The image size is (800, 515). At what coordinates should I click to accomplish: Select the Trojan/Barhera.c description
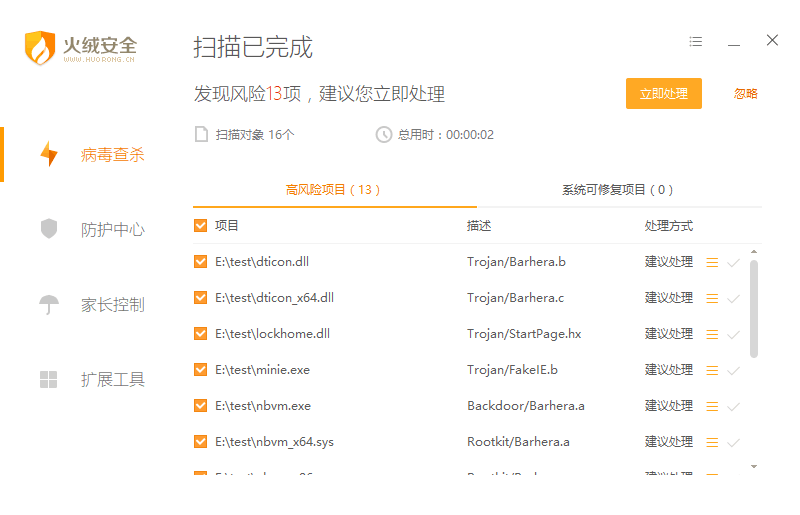point(515,298)
